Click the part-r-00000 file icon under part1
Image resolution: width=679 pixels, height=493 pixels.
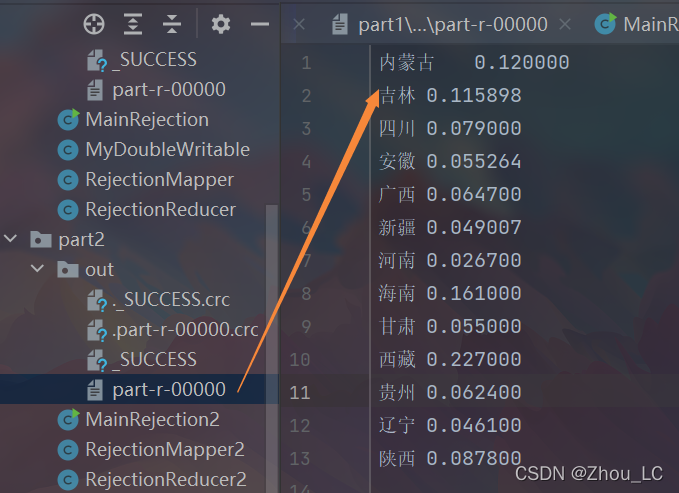coord(95,90)
